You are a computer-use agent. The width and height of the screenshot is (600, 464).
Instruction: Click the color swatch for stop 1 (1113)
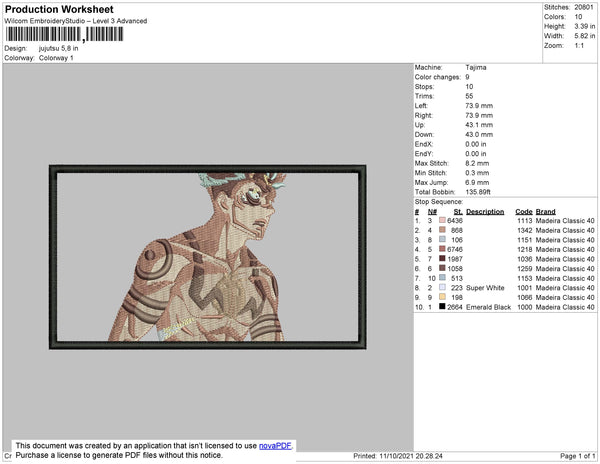pyautogui.click(x=442, y=220)
